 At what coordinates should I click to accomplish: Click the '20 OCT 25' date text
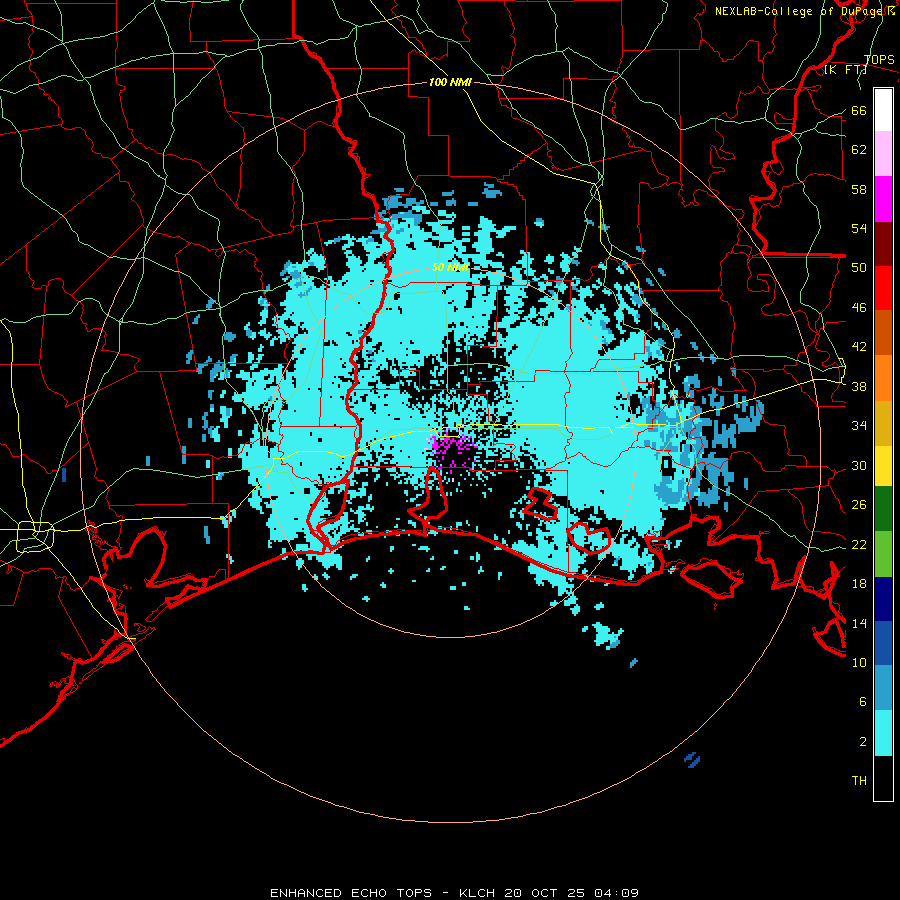546,893
